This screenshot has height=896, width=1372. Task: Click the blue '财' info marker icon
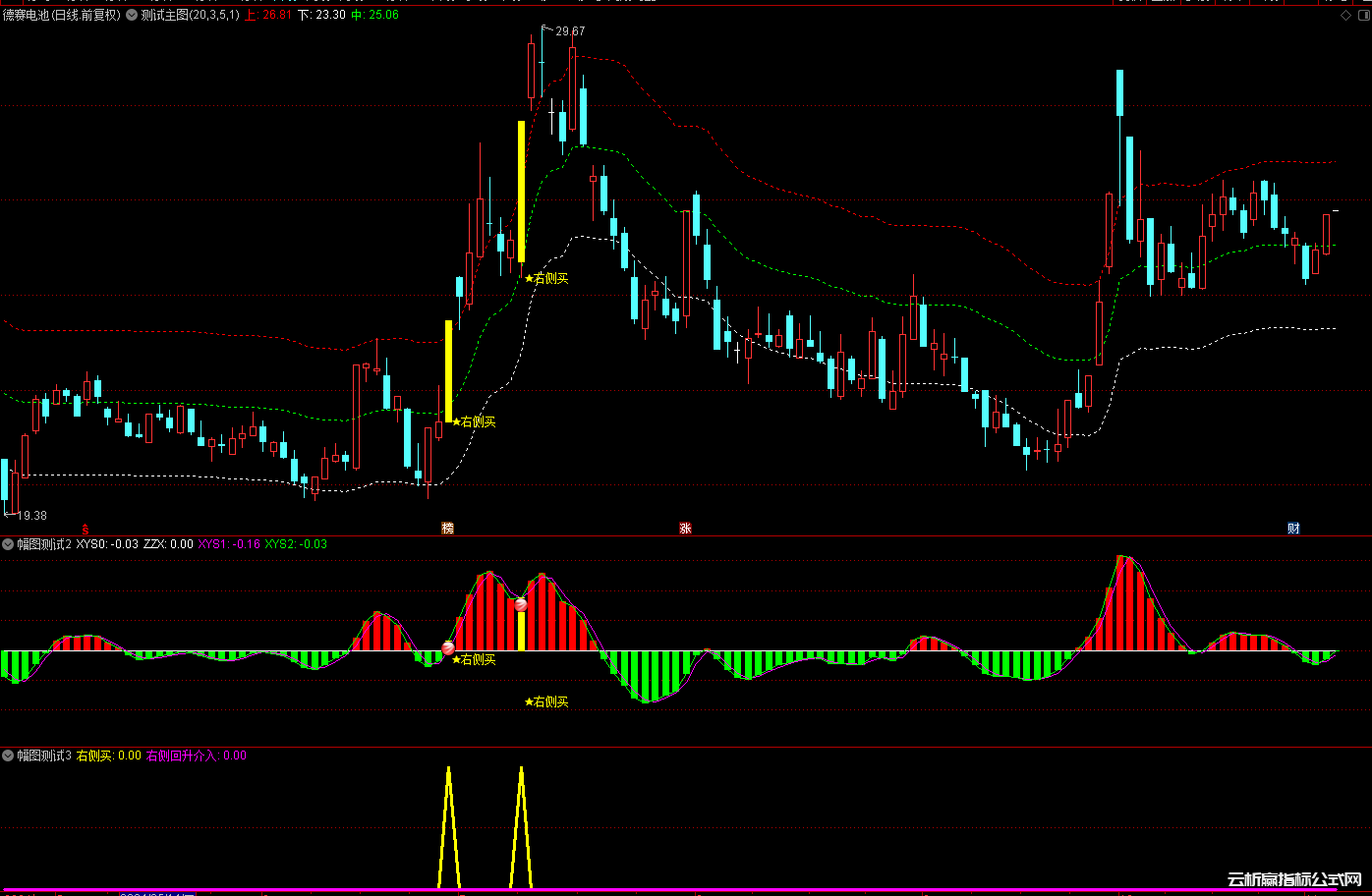[1293, 529]
